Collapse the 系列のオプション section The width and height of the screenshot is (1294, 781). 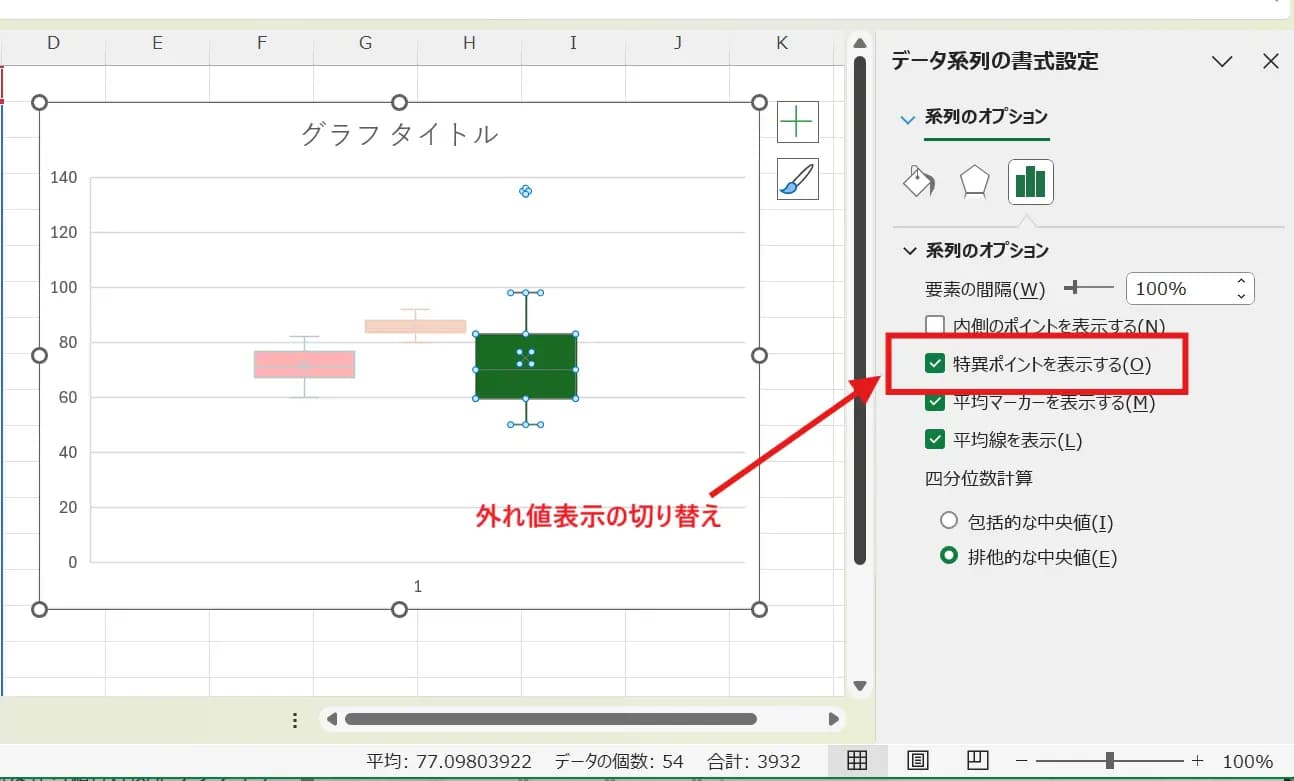[x=909, y=250]
